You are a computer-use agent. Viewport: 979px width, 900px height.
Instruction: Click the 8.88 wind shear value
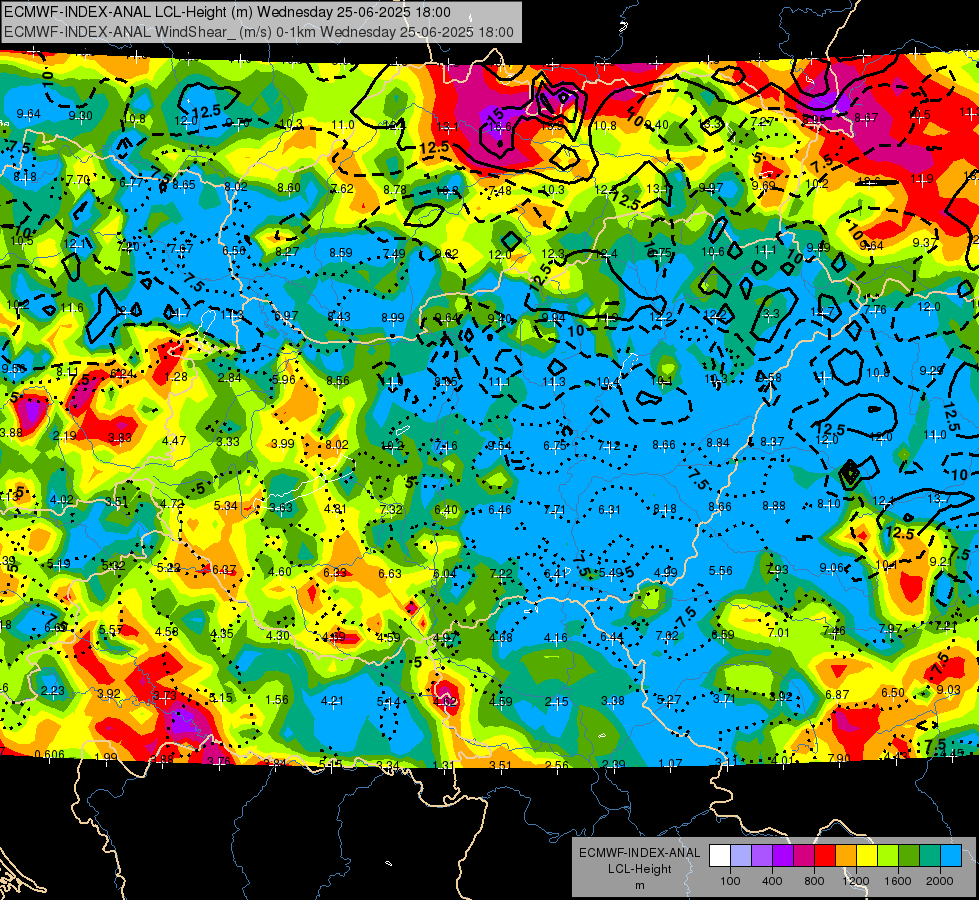774,505
